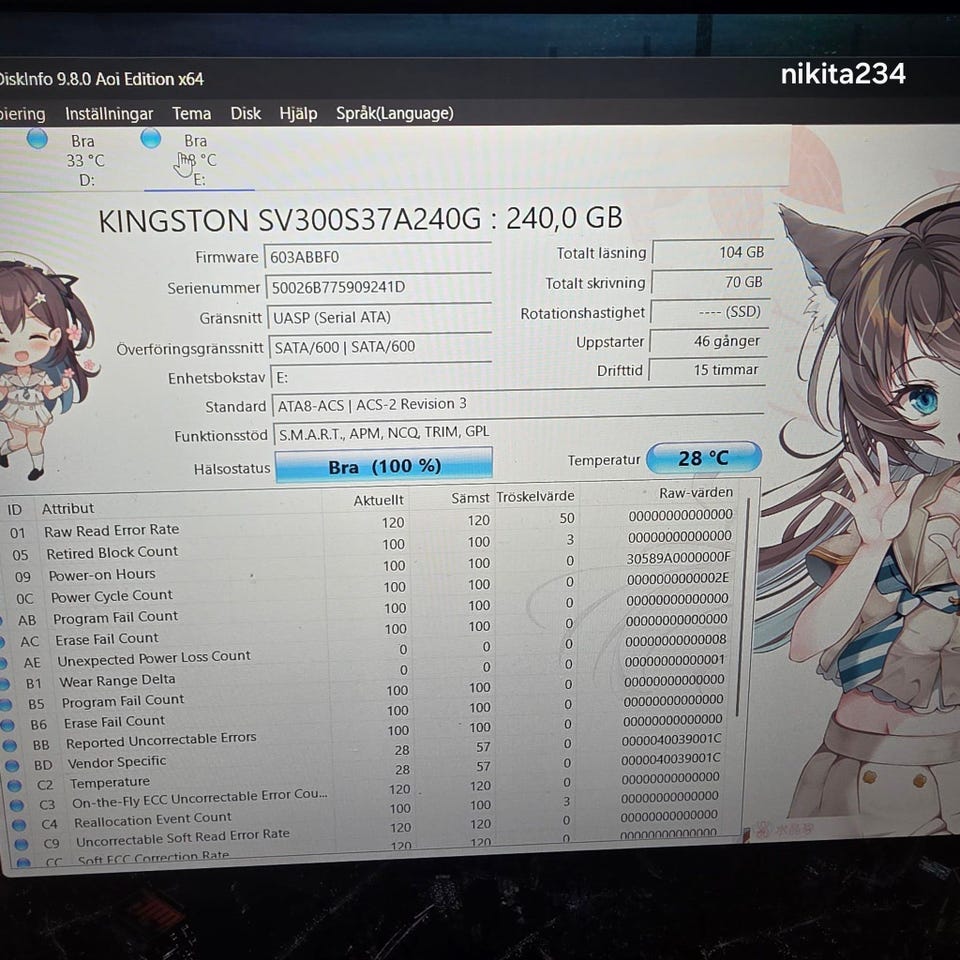Click the status dot of attribute B6
The height and width of the screenshot is (960, 960).
(x=7, y=725)
